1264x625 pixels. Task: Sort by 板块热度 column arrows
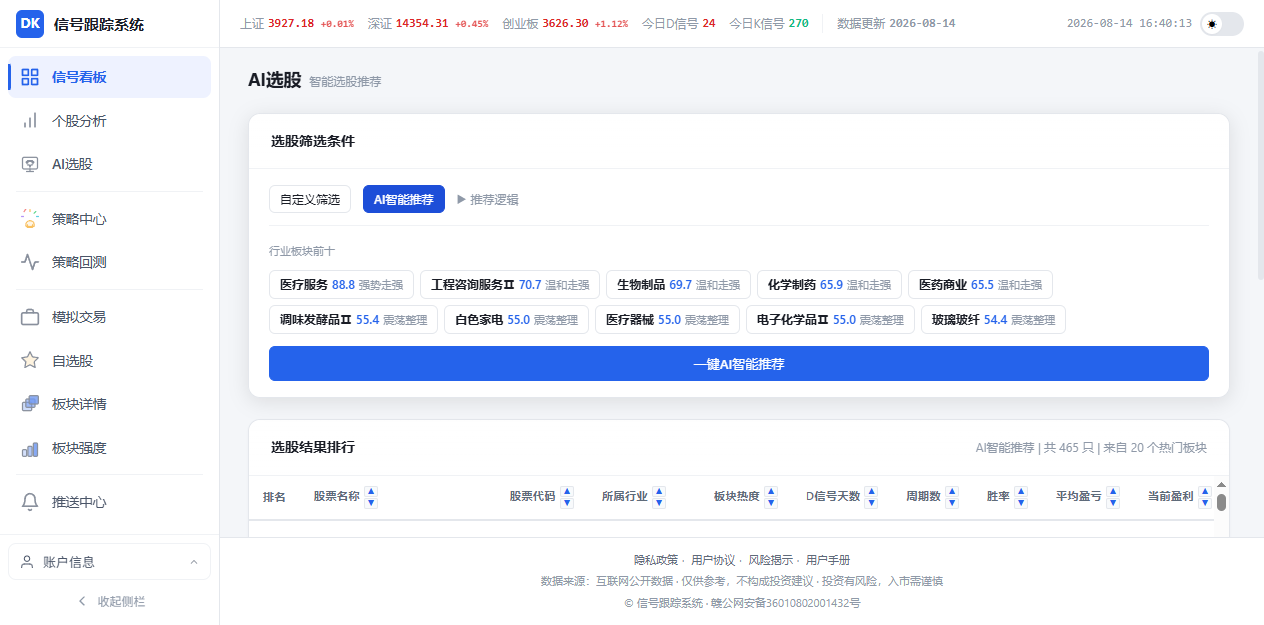coord(772,497)
